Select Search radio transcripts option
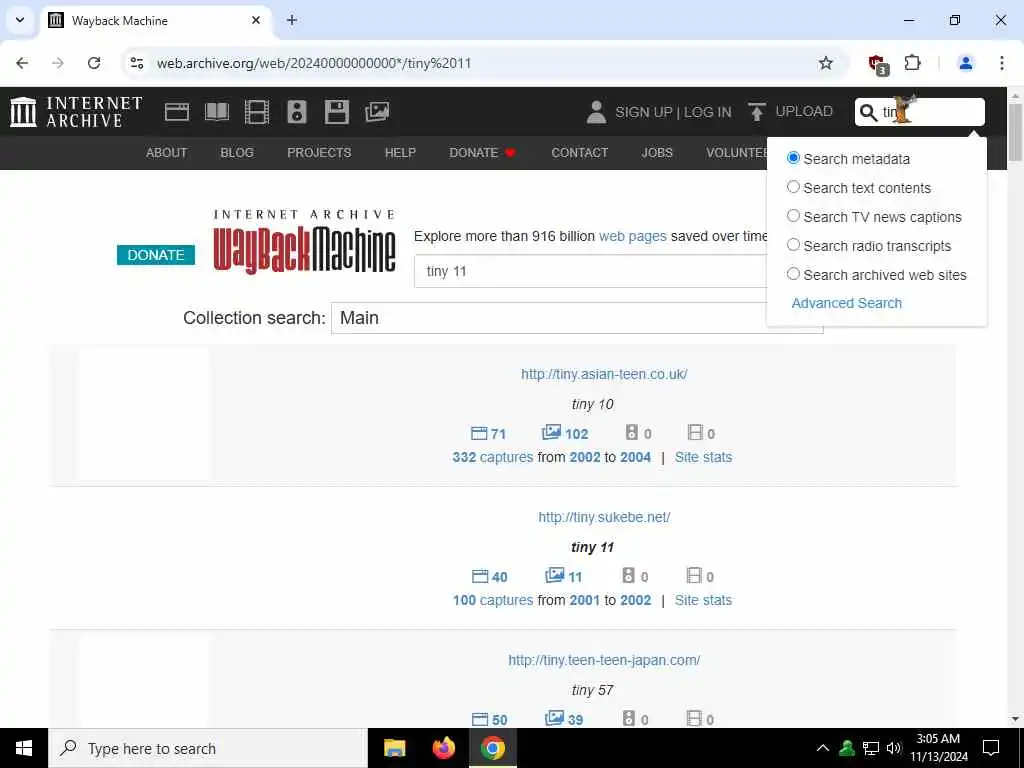 tap(793, 245)
